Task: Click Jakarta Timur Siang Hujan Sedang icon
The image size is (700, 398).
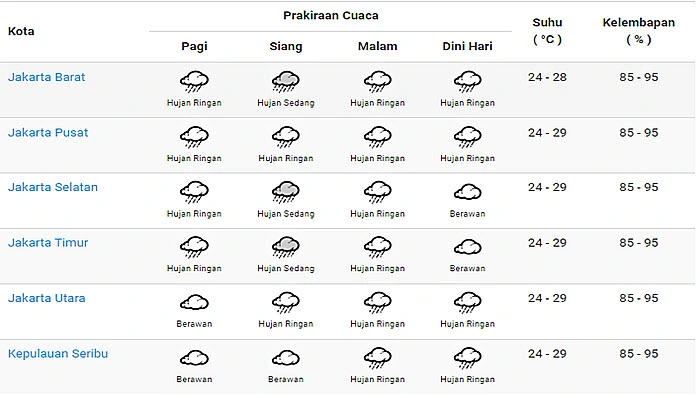Action: [x=286, y=247]
